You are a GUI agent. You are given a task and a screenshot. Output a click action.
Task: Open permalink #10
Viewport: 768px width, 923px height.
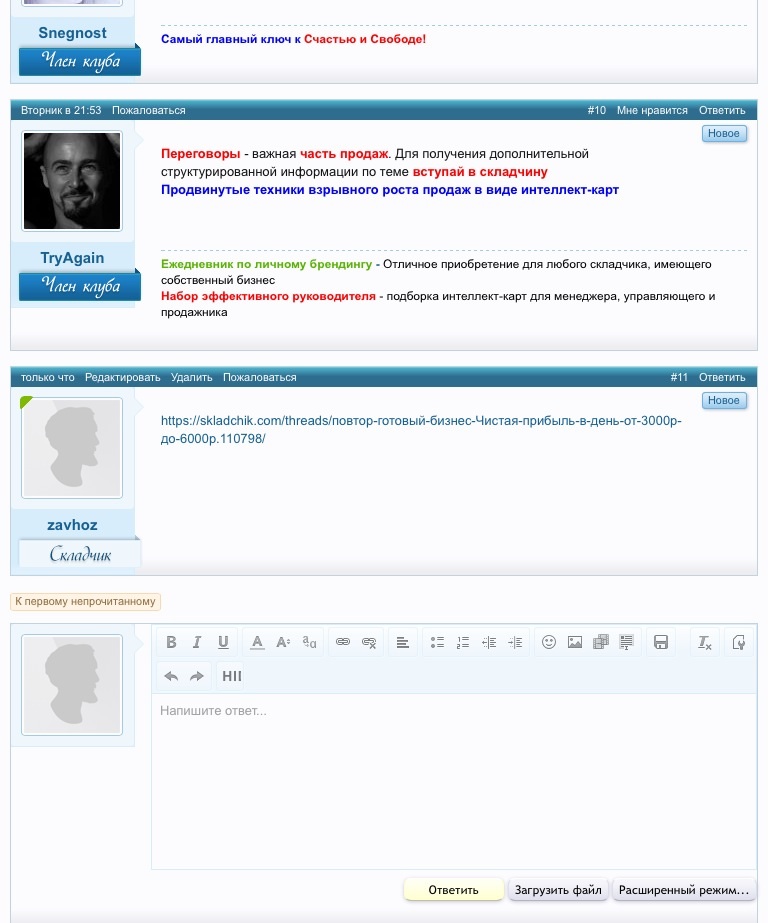[x=597, y=111]
